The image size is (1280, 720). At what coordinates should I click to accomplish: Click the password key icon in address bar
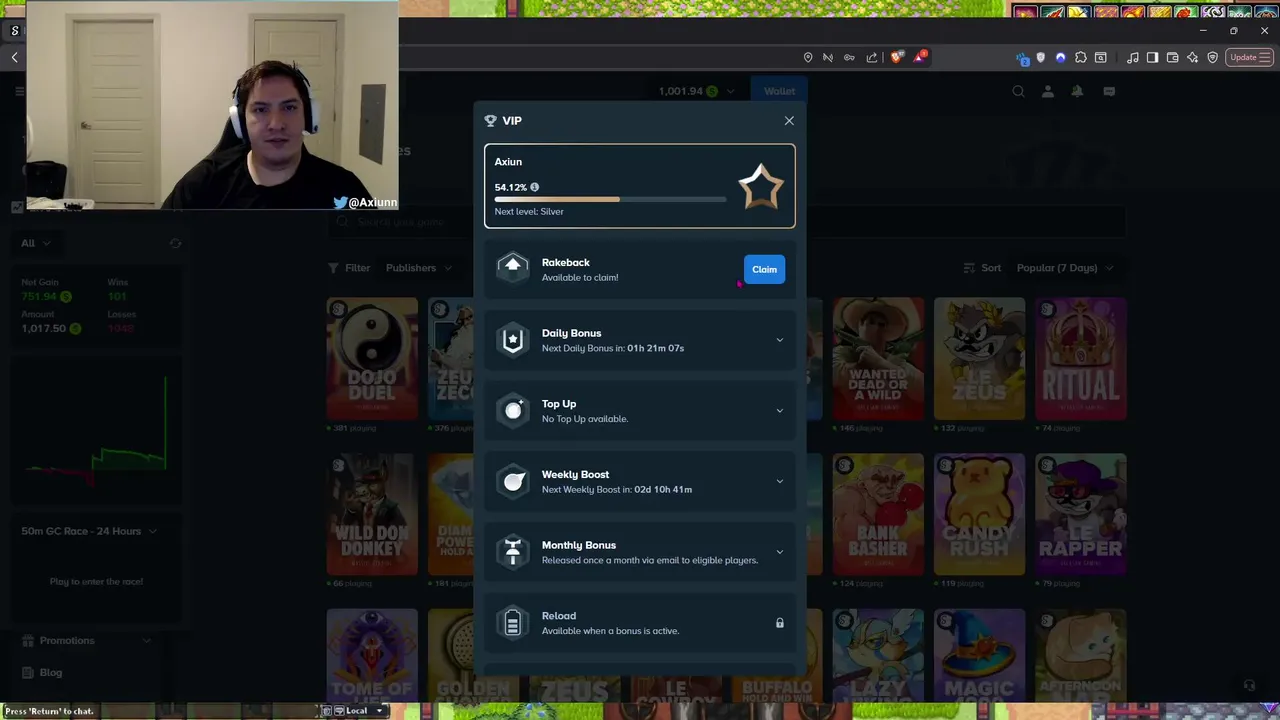[849, 57]
